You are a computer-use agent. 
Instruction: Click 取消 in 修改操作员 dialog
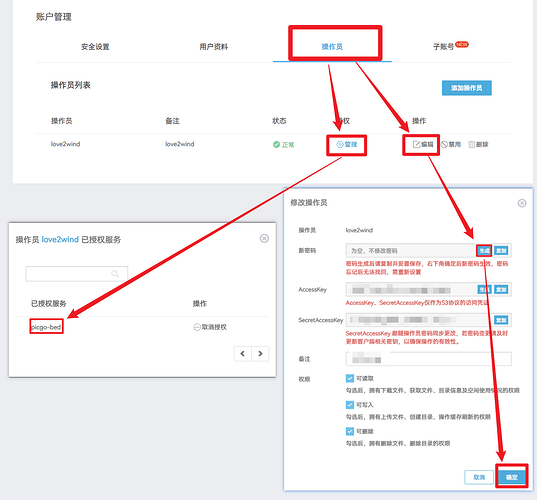coord(479,477)
